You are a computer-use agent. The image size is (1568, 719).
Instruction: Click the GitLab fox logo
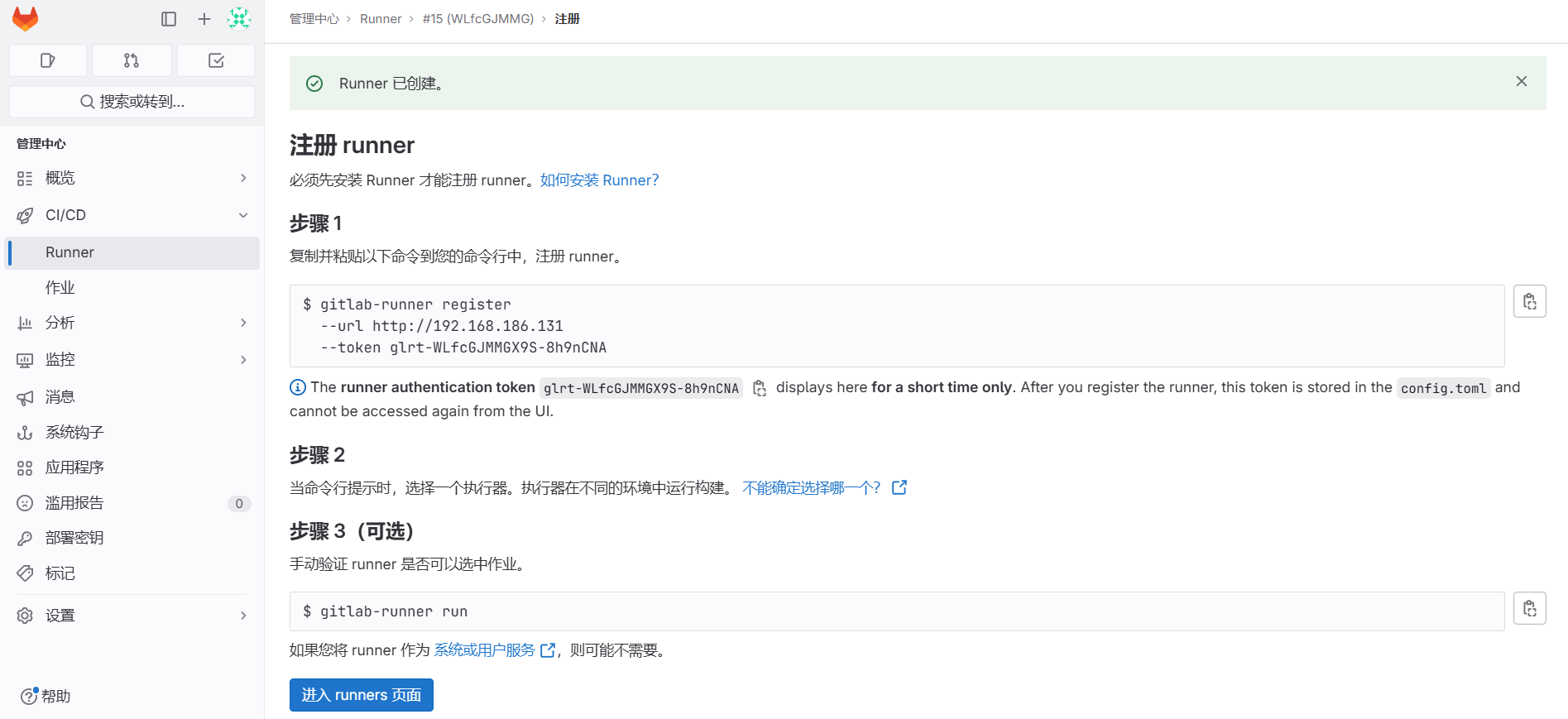tap(26, 18)
